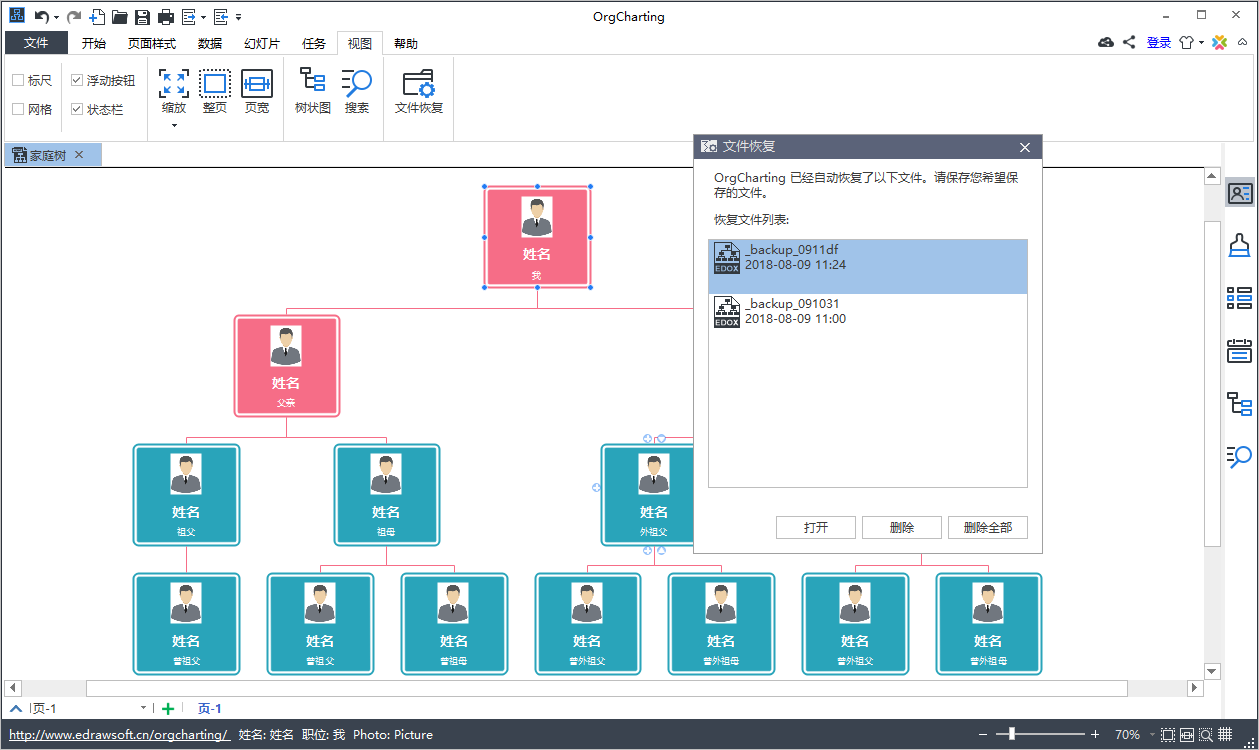The width and height of the screenshot is (1259, 750).
Task: Switch to the 页面样式 tab
Action: [152, 43]
